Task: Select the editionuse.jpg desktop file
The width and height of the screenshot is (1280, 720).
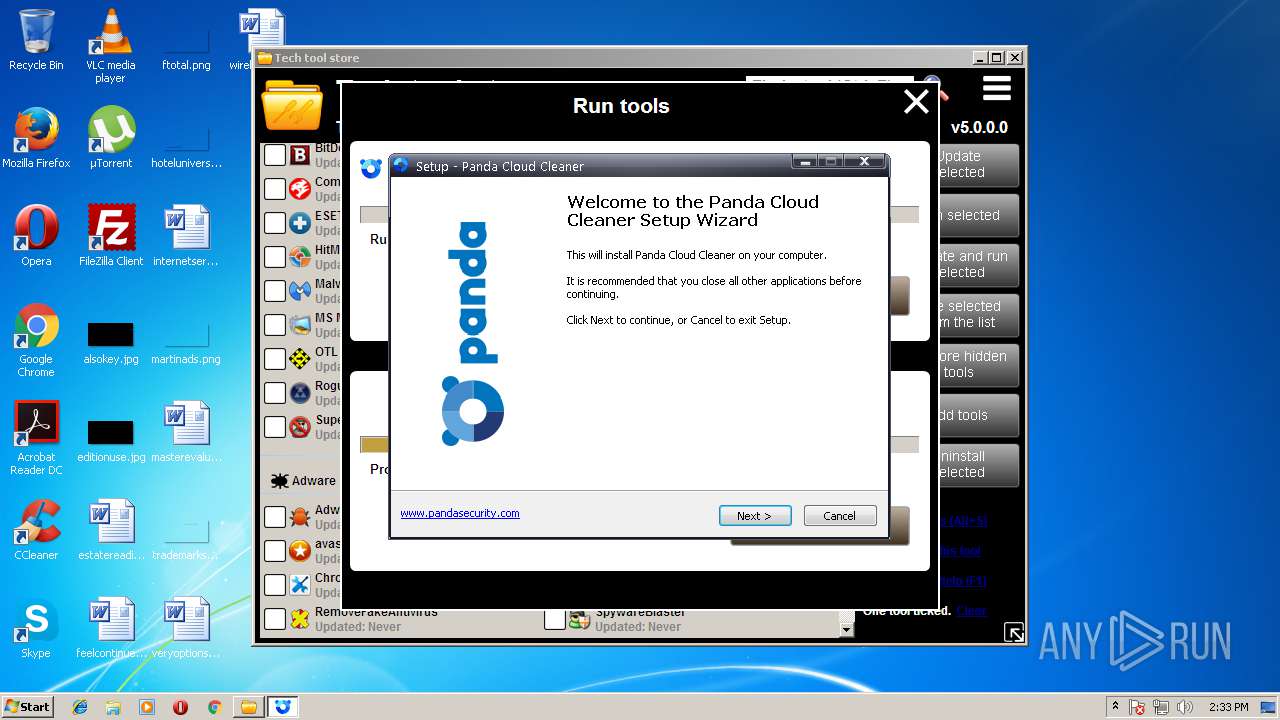Action: coord(110,440)
